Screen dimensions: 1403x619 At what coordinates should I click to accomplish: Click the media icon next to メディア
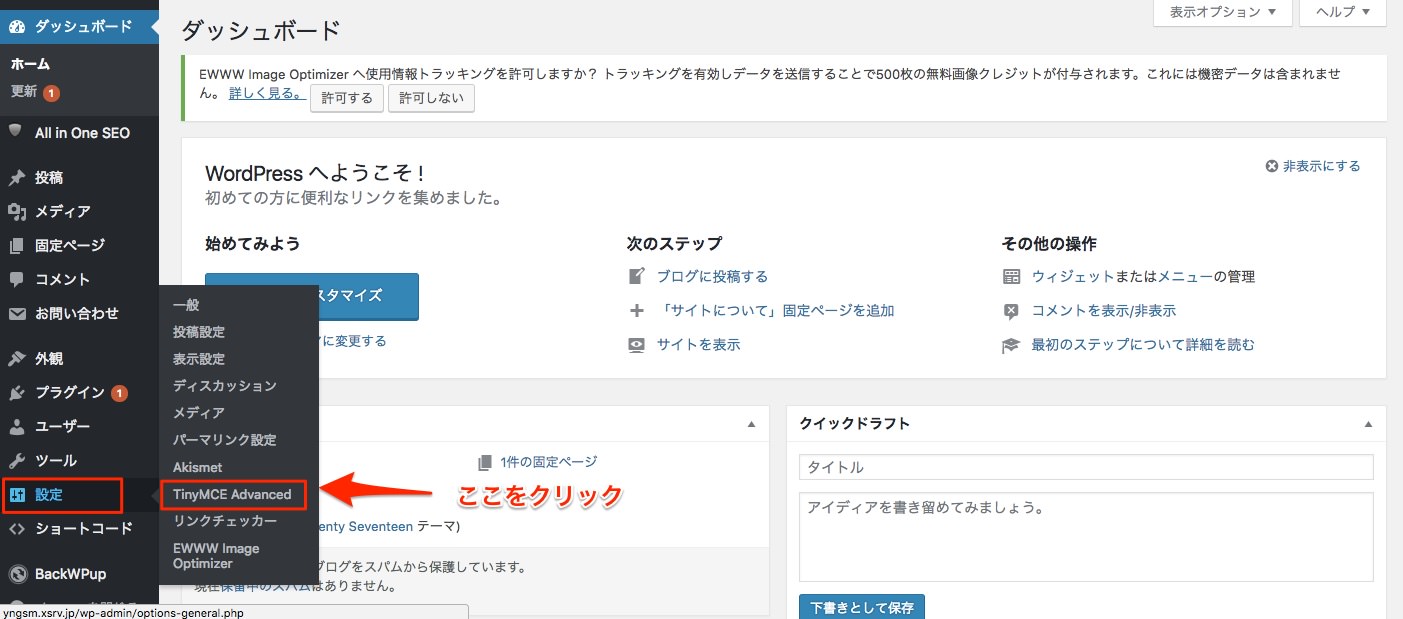(x=16, y=212)
